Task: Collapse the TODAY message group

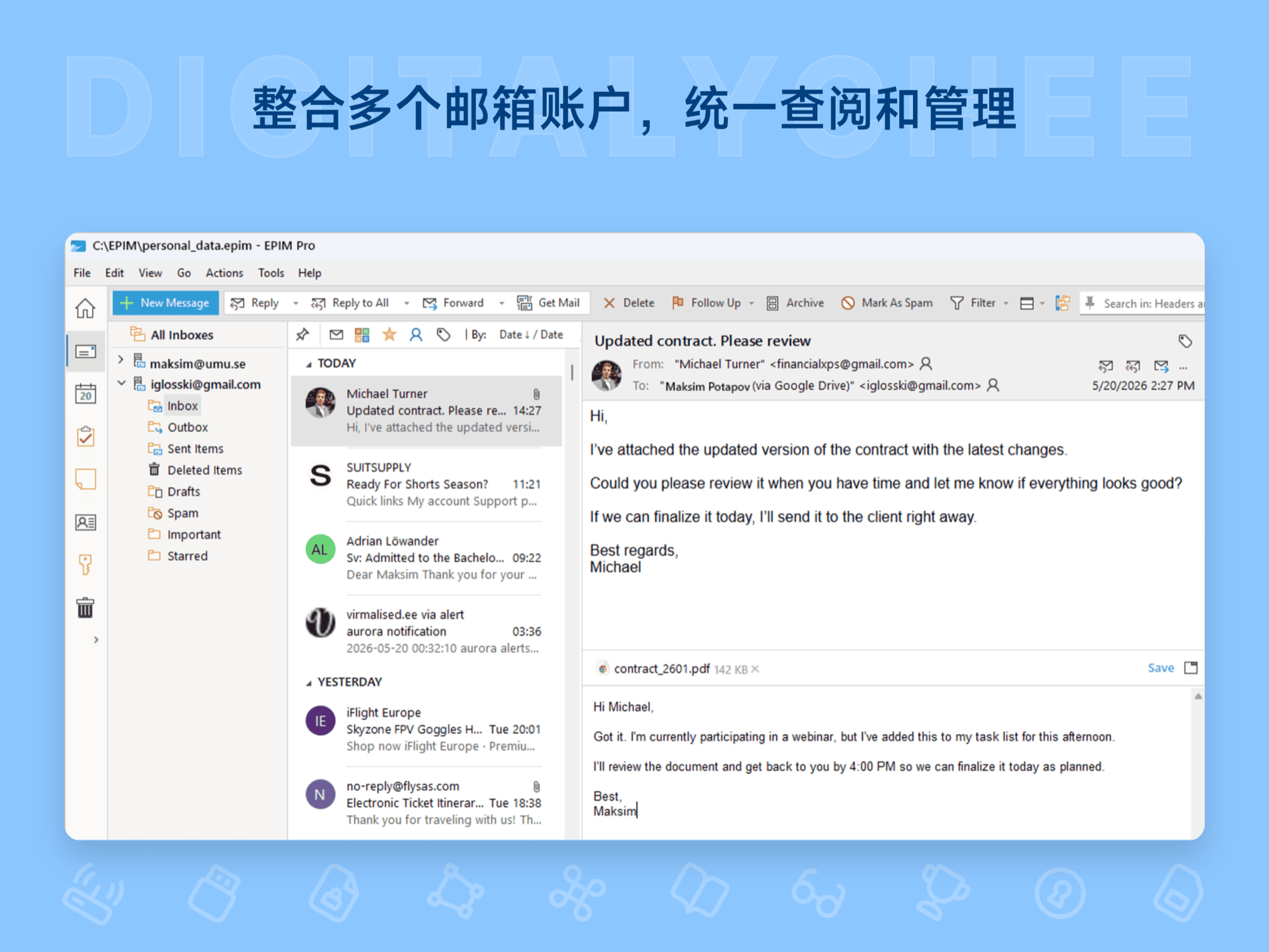Action: (x=309, y=364)
